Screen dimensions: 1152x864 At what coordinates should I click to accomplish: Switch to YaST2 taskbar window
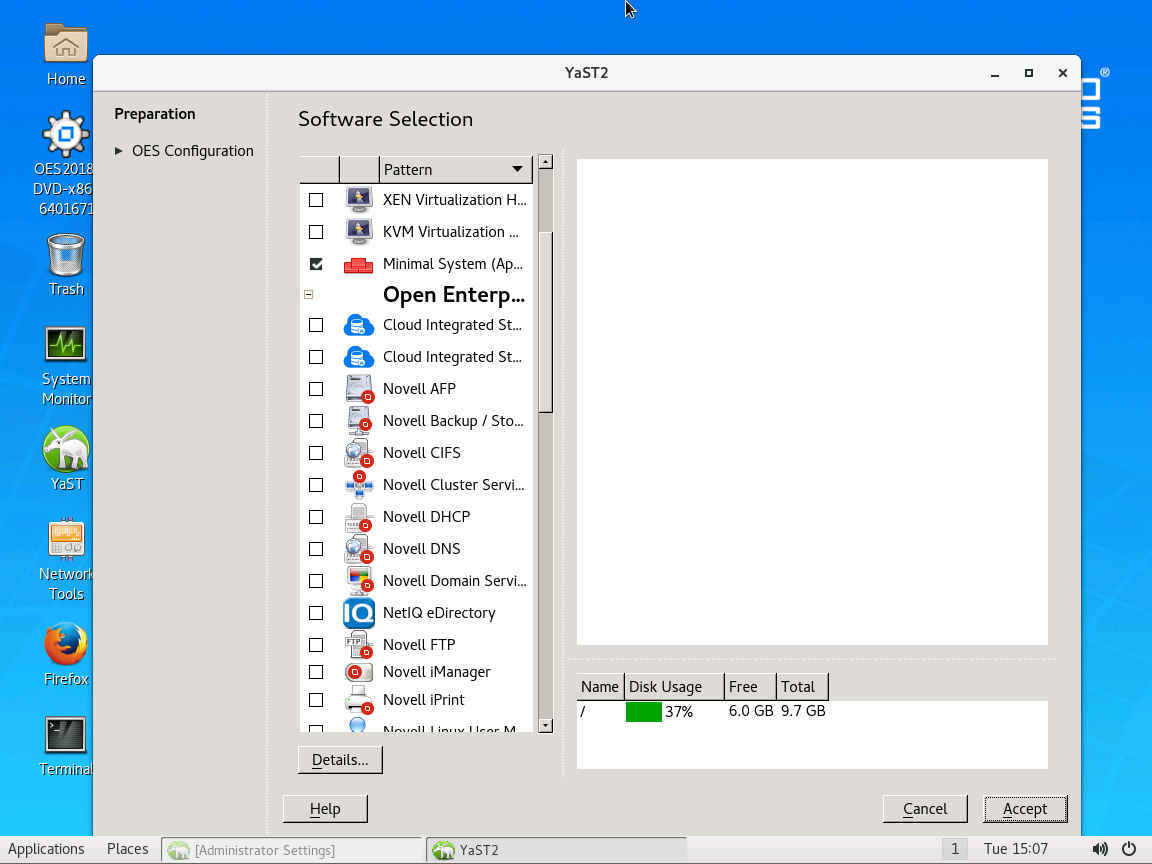tap(556, 850)
